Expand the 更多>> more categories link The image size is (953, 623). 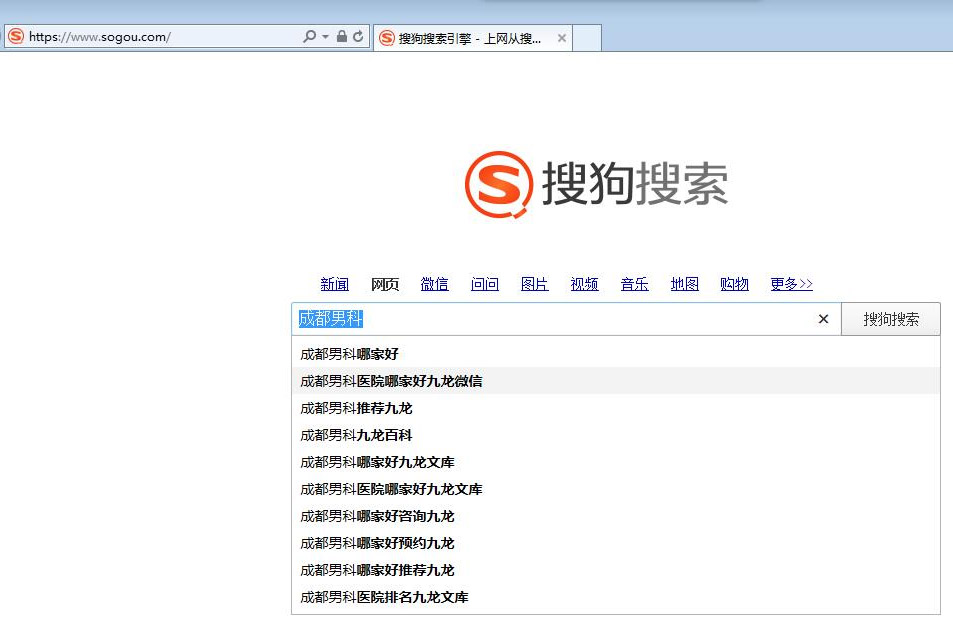pyautogui.click(x=791, y=284)
